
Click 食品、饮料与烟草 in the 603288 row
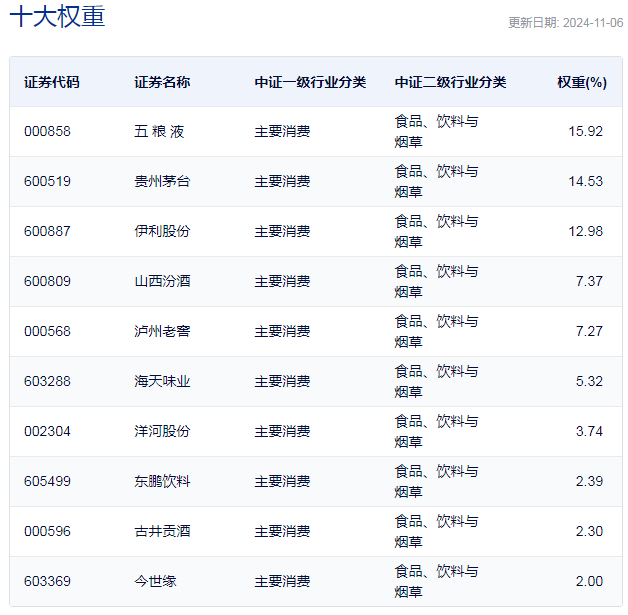(437, 382)
